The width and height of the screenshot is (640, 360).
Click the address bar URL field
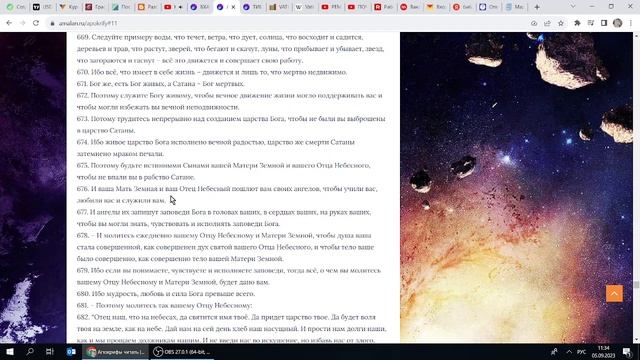pos(286,23)
